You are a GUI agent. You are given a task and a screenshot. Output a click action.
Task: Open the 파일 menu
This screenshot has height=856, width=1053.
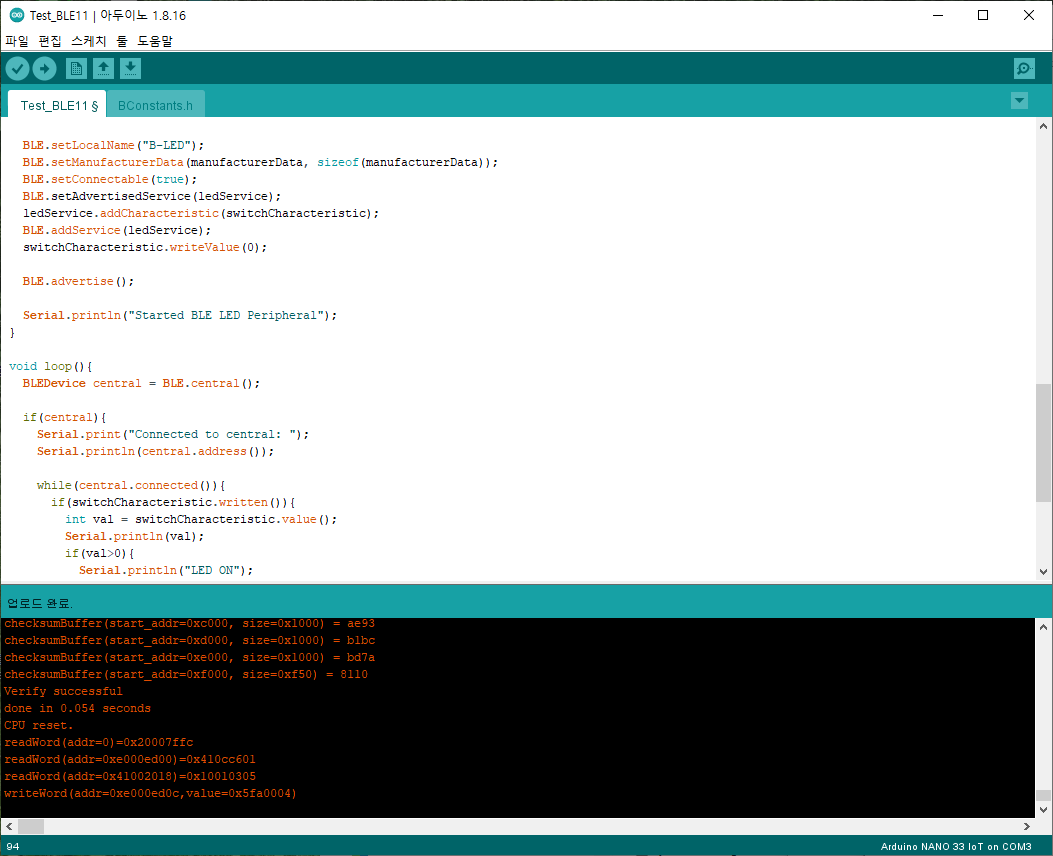click(17, 41)
